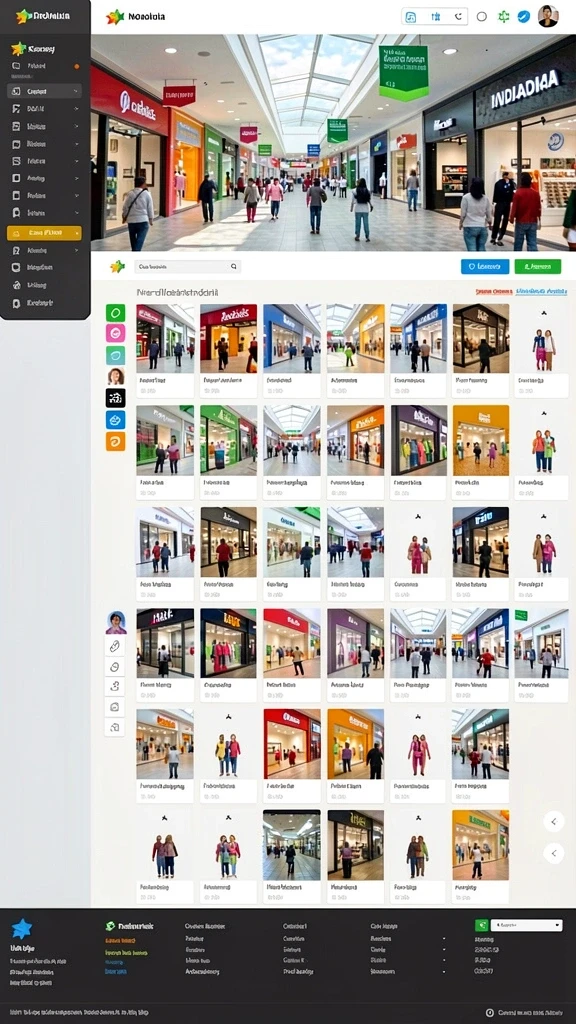Click the green icon beside the footer heading
Viewport: 576px width, 1024px height.
110,926
